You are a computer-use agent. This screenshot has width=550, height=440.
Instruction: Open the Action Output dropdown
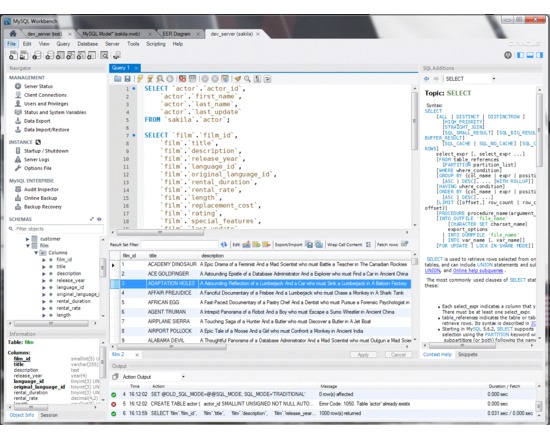pos(183,377)
